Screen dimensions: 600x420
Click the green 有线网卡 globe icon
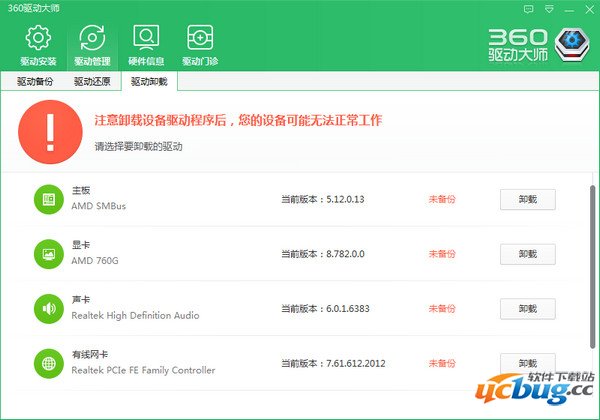tap(49, 363)
